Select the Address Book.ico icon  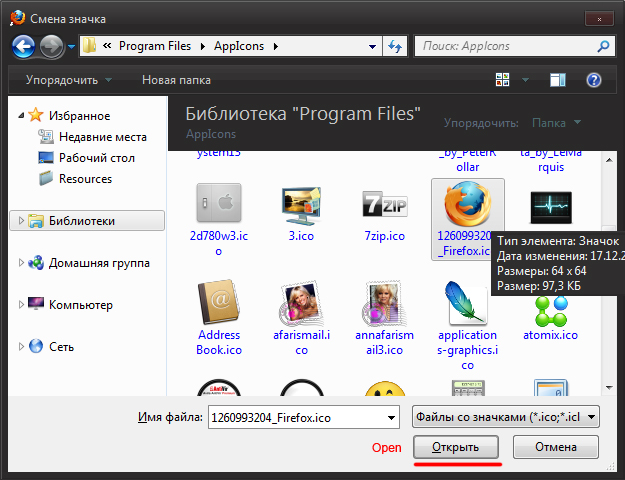(219, 302)
